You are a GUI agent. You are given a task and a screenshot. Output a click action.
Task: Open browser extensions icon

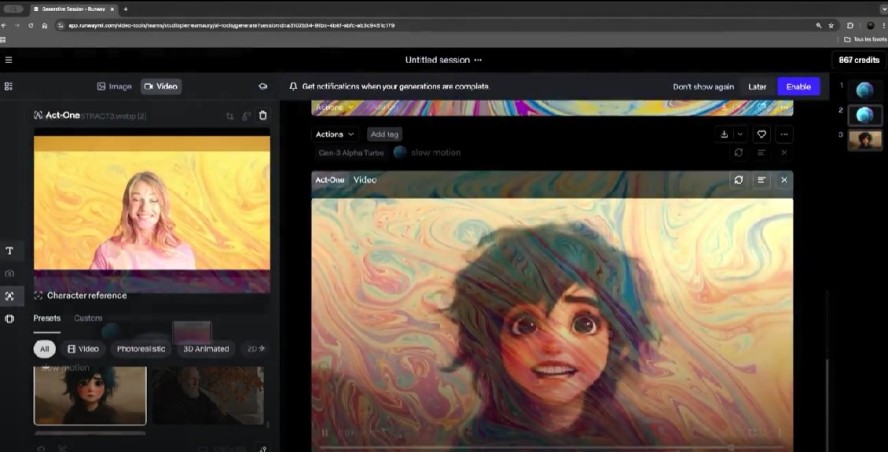(x=850, y=25)
